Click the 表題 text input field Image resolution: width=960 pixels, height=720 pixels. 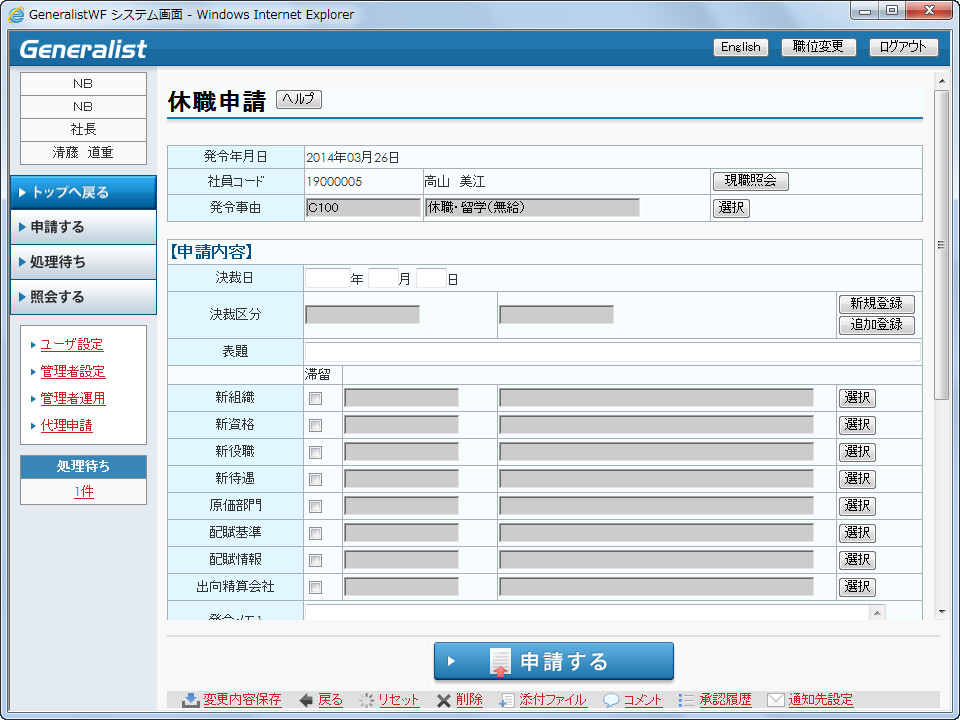click(x=612, y=352)
